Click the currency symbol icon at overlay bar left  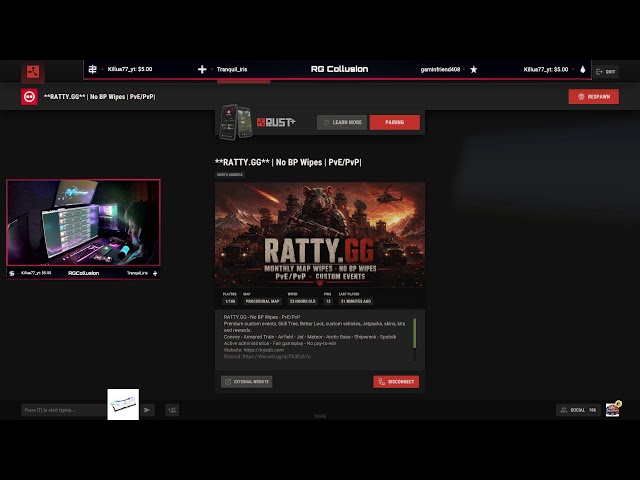coord(93,69)
